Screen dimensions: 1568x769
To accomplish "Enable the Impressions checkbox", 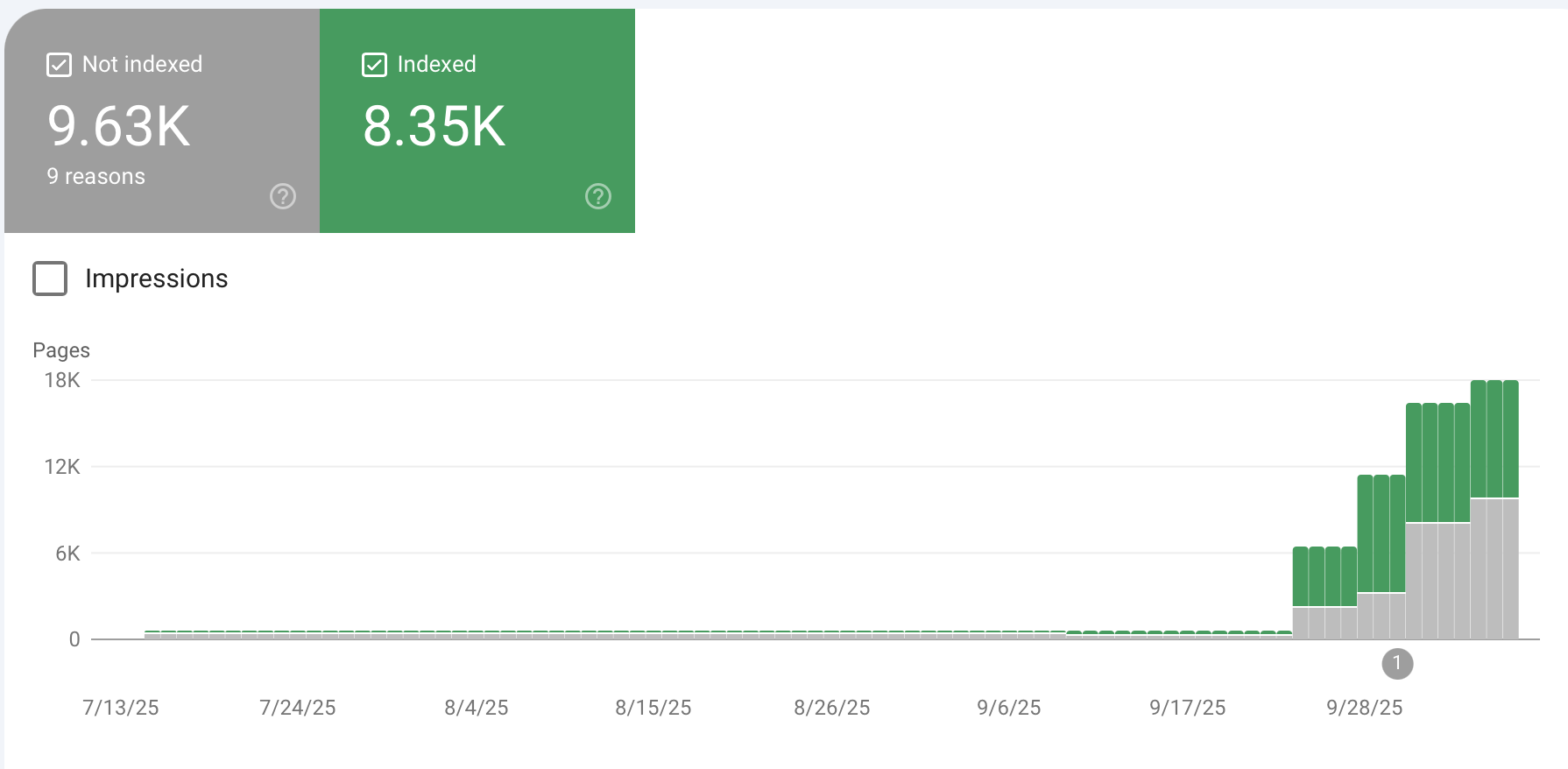I will click(x=50, y=279).
